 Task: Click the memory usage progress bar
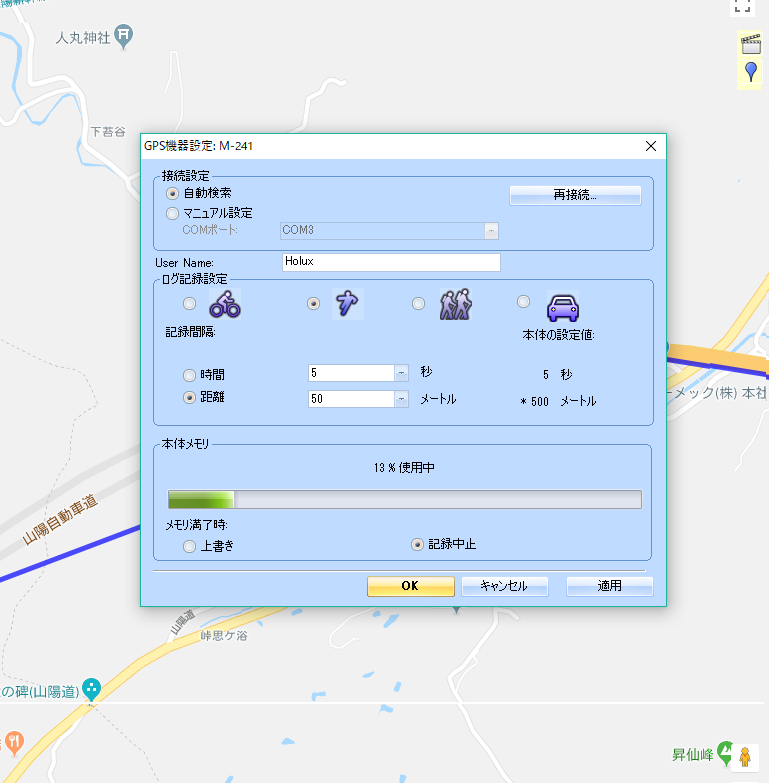(404, 499)
